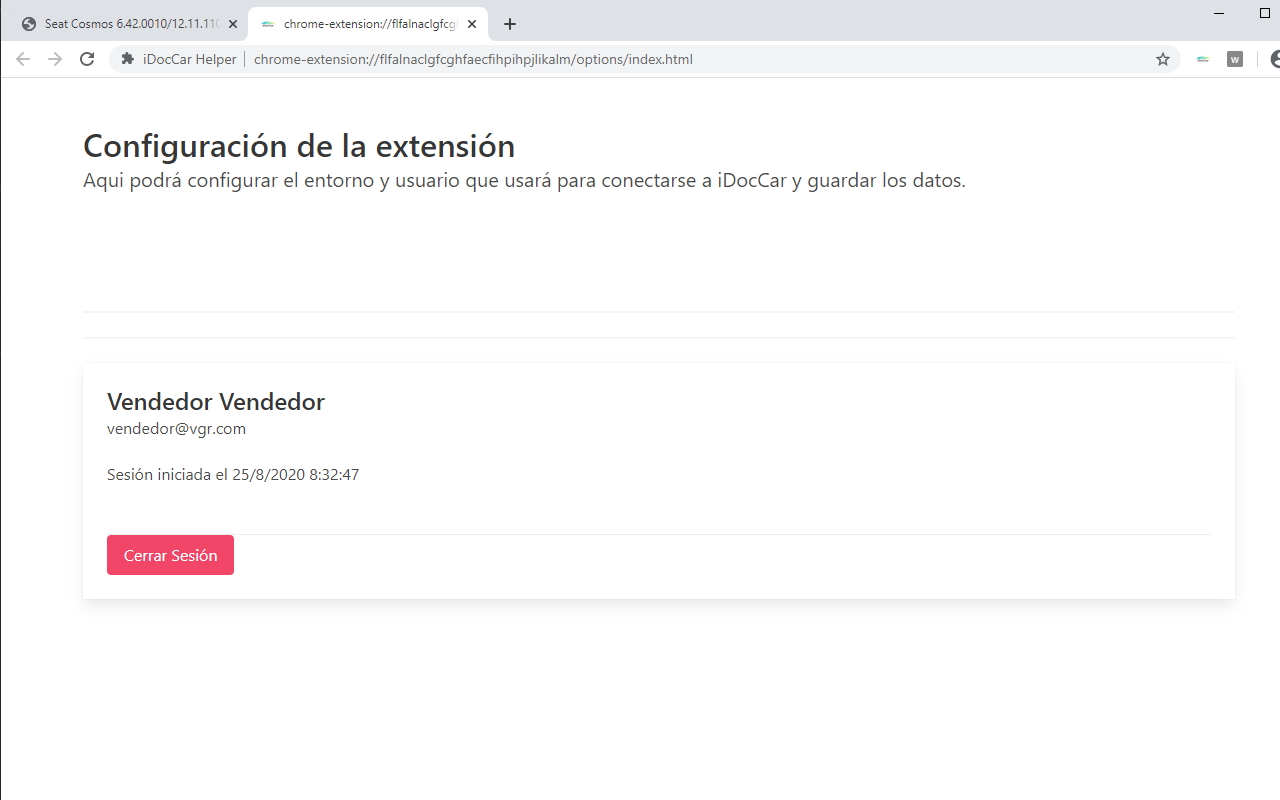This screenshot has height=800, width=1280.
Task: Click the iDocCar Helper extension puzzle icon
Action: coord(127,59)
